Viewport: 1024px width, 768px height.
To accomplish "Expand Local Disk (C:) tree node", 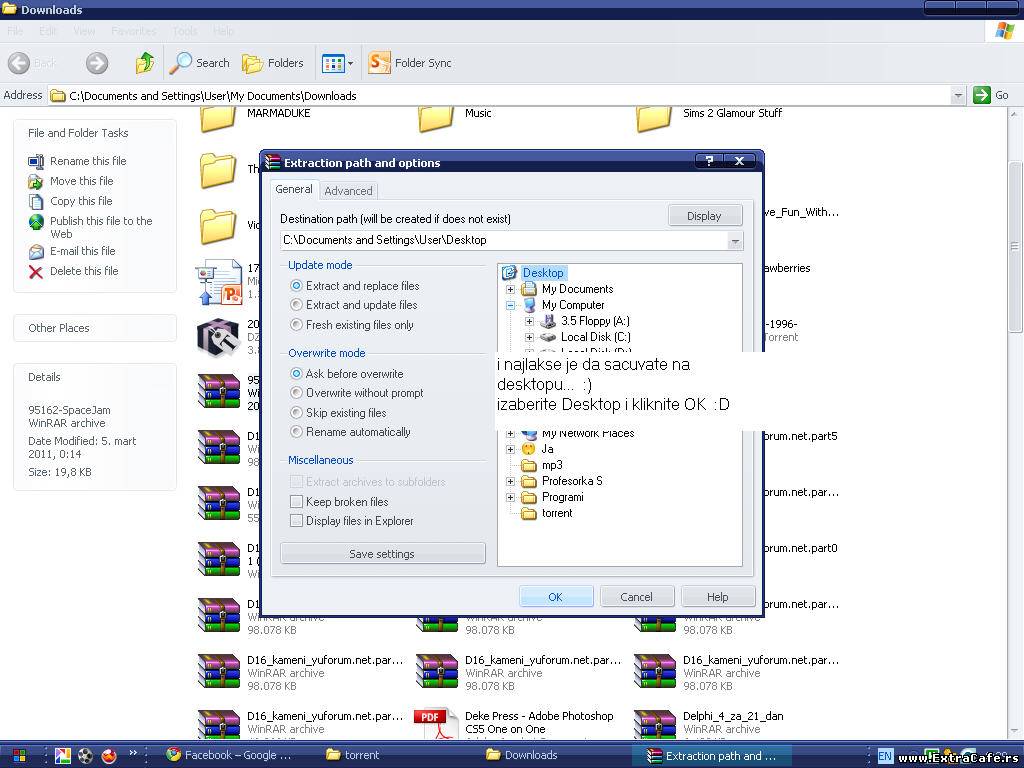I will (530, 338).
